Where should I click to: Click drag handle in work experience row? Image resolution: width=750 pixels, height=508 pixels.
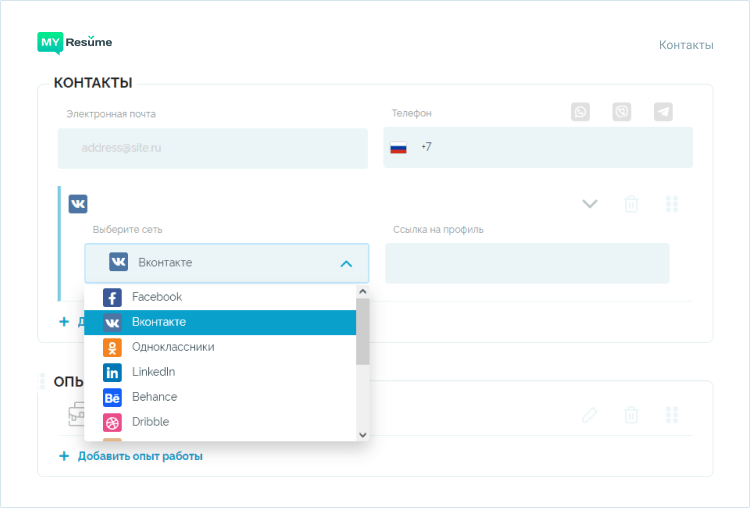[672, 414]
